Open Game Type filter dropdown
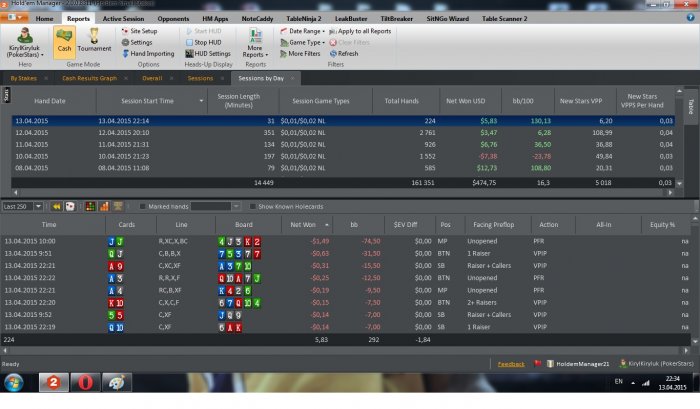The width and height of the screenshot is (700, 409). (x=302, y=42)
